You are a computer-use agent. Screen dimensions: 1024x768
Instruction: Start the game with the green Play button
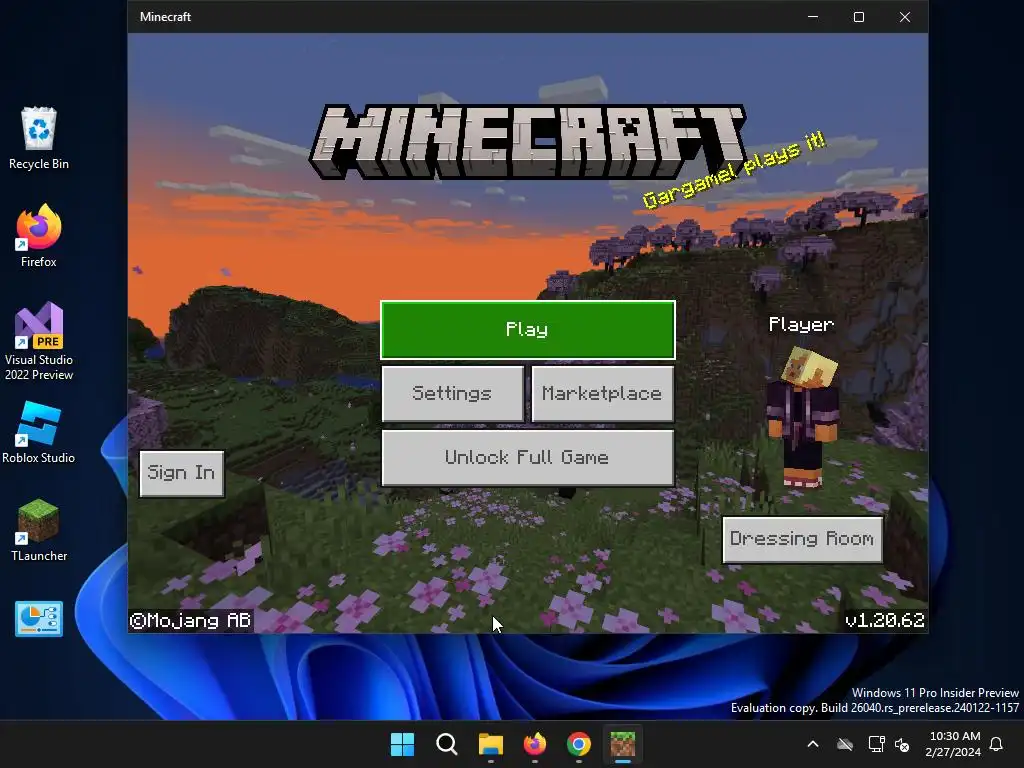[528, 330]
